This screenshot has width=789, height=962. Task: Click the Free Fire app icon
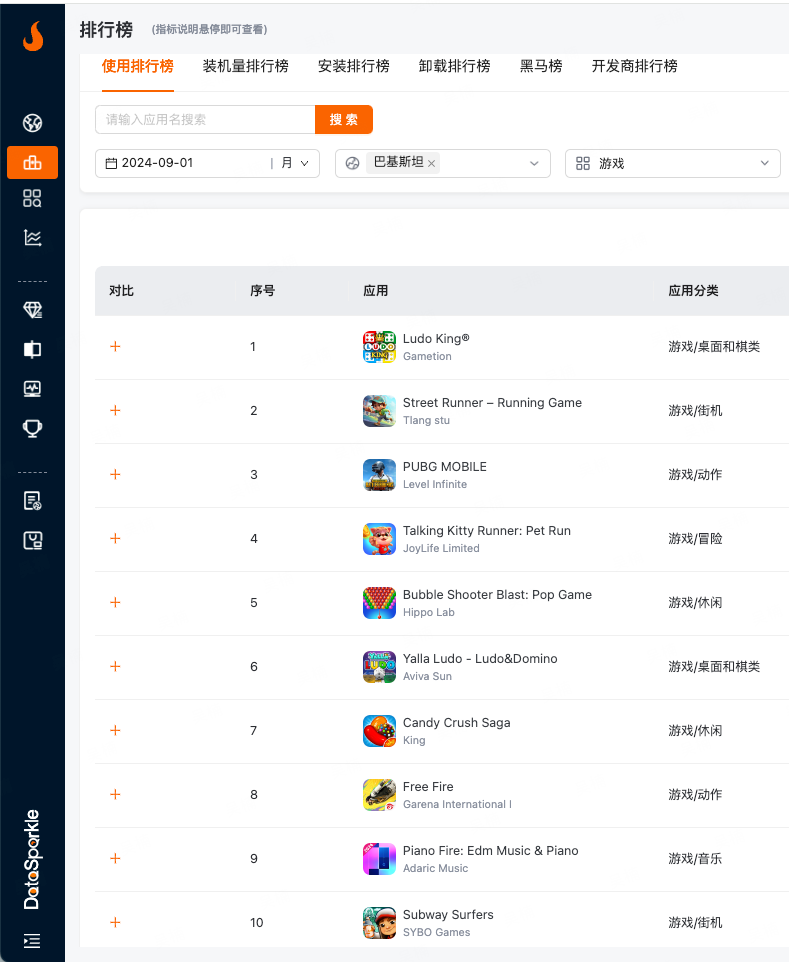[379, 795]
